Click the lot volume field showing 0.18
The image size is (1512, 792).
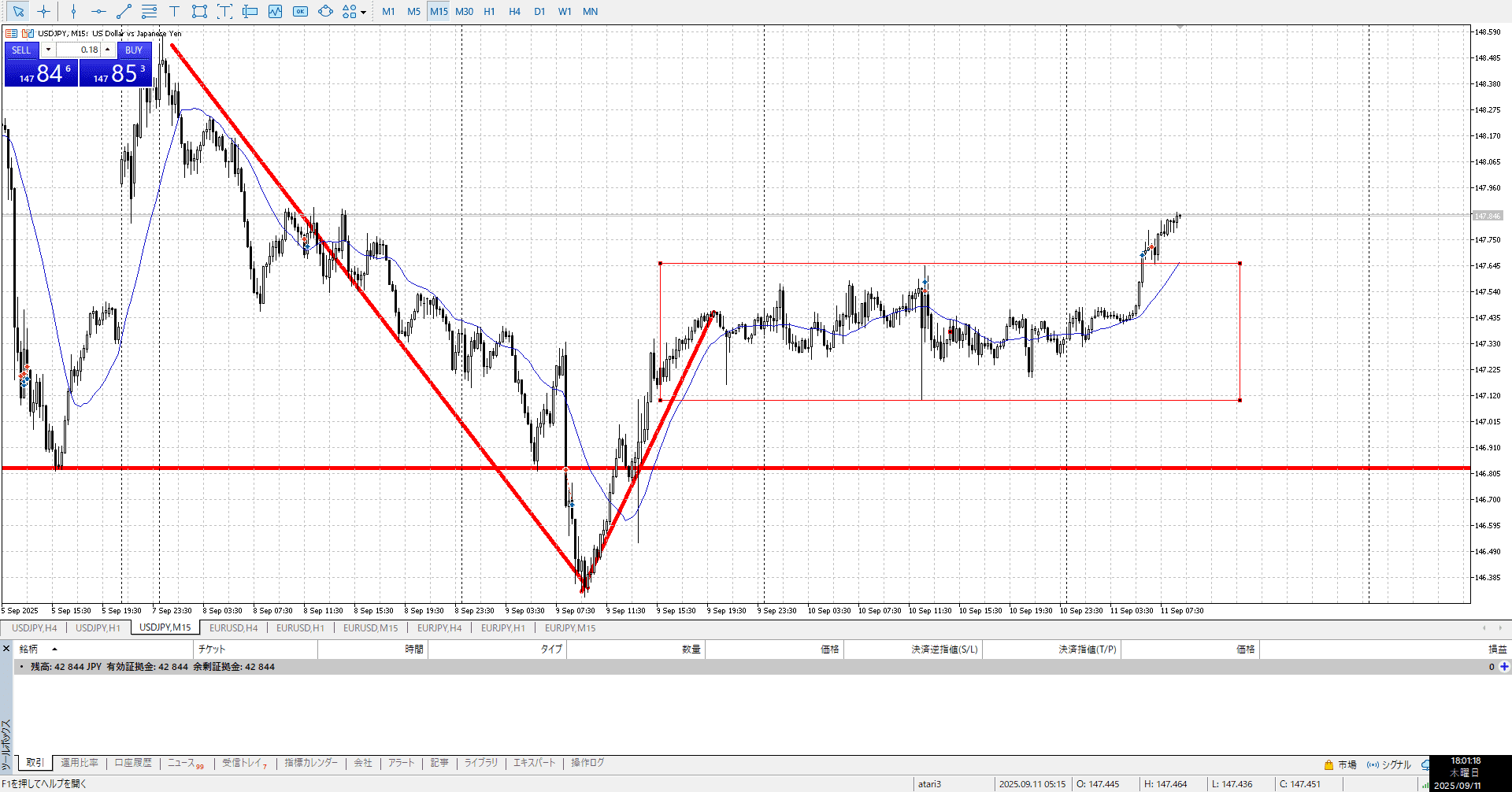79,50
